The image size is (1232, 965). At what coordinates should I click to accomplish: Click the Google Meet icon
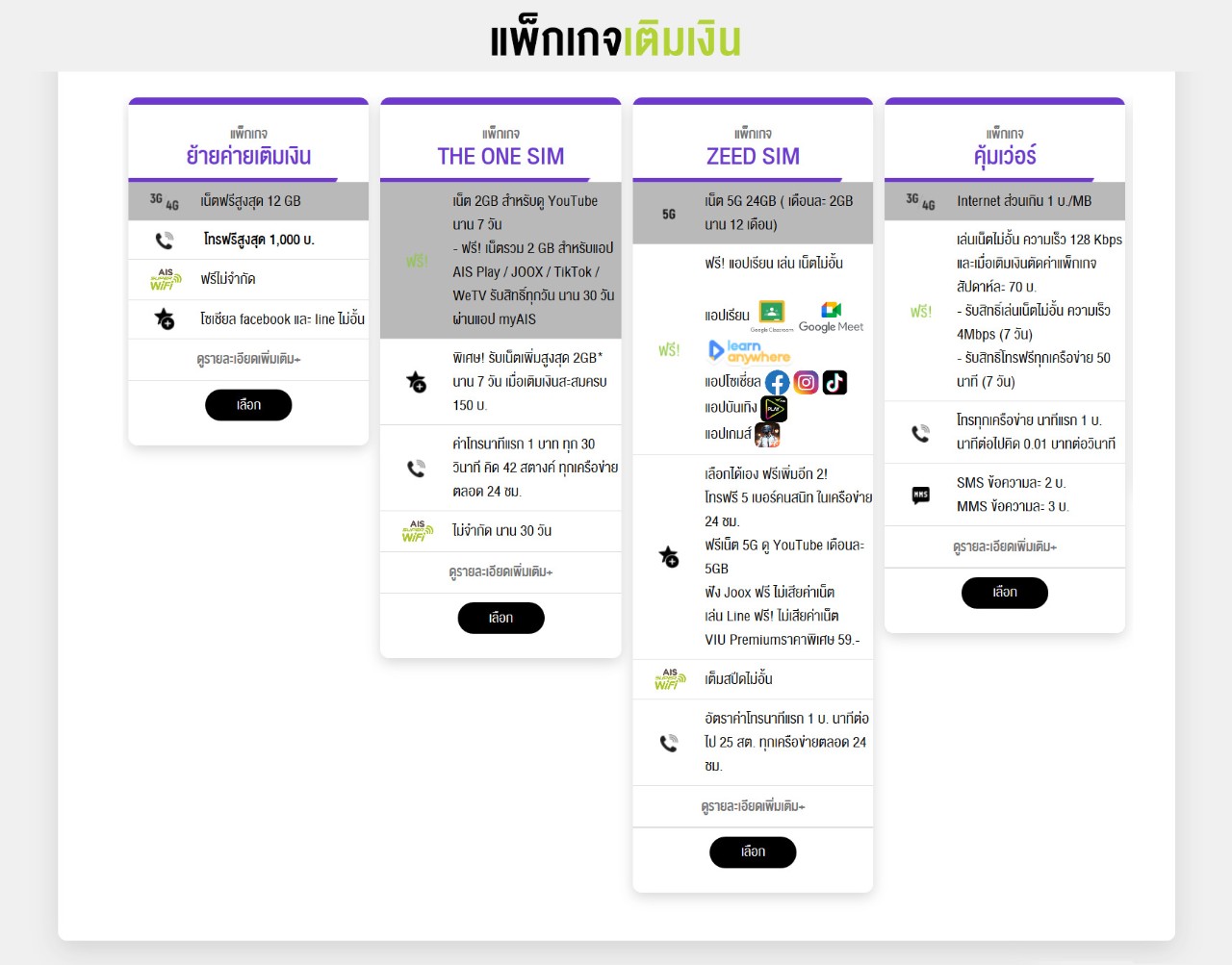pyautogui.click(x=832, y=317)
